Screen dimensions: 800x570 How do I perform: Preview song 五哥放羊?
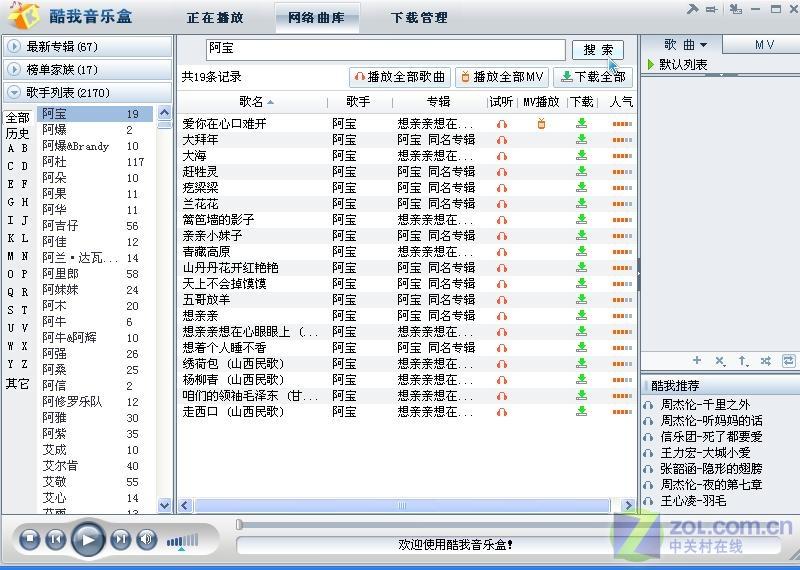502,300
